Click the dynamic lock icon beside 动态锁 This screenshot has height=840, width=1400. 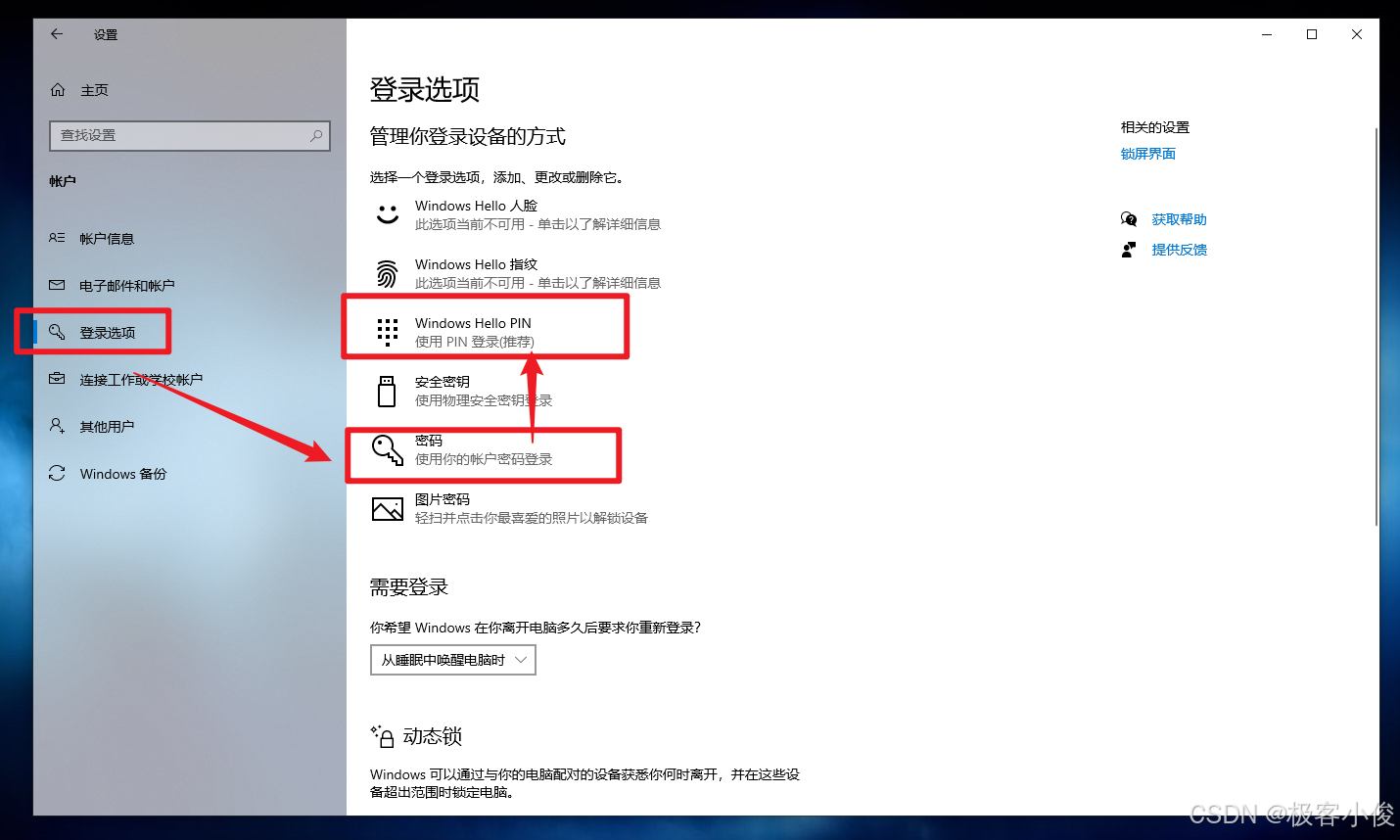tap(382, 736)
